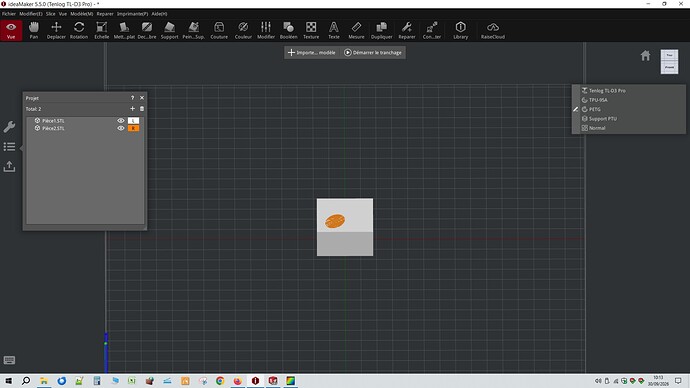Reset view with the home icon
Viewport: 690px width, 388px height.
coord(646,56)
